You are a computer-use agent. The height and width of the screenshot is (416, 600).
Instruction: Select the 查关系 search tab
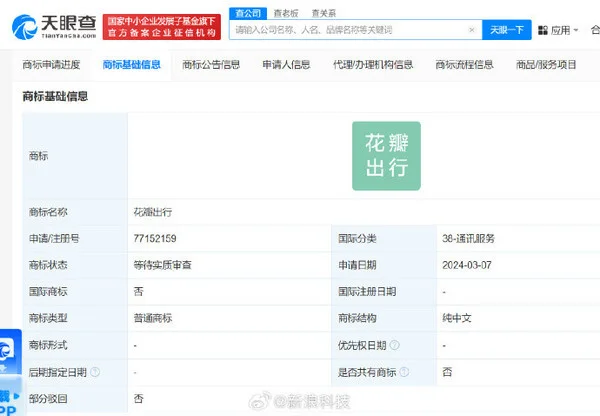tap(324, 13)
